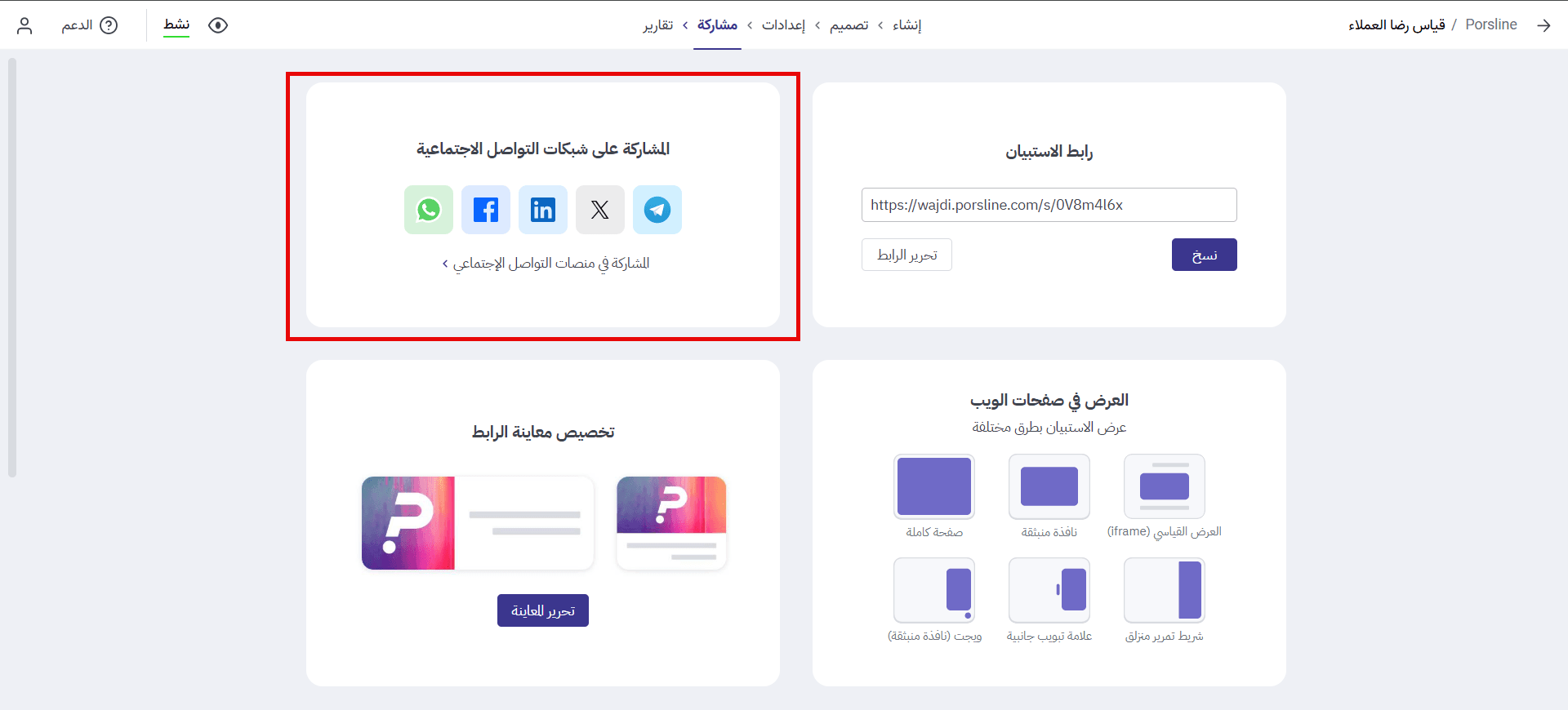
Task: Open the user account profile icon
Action: click(24, 25)
